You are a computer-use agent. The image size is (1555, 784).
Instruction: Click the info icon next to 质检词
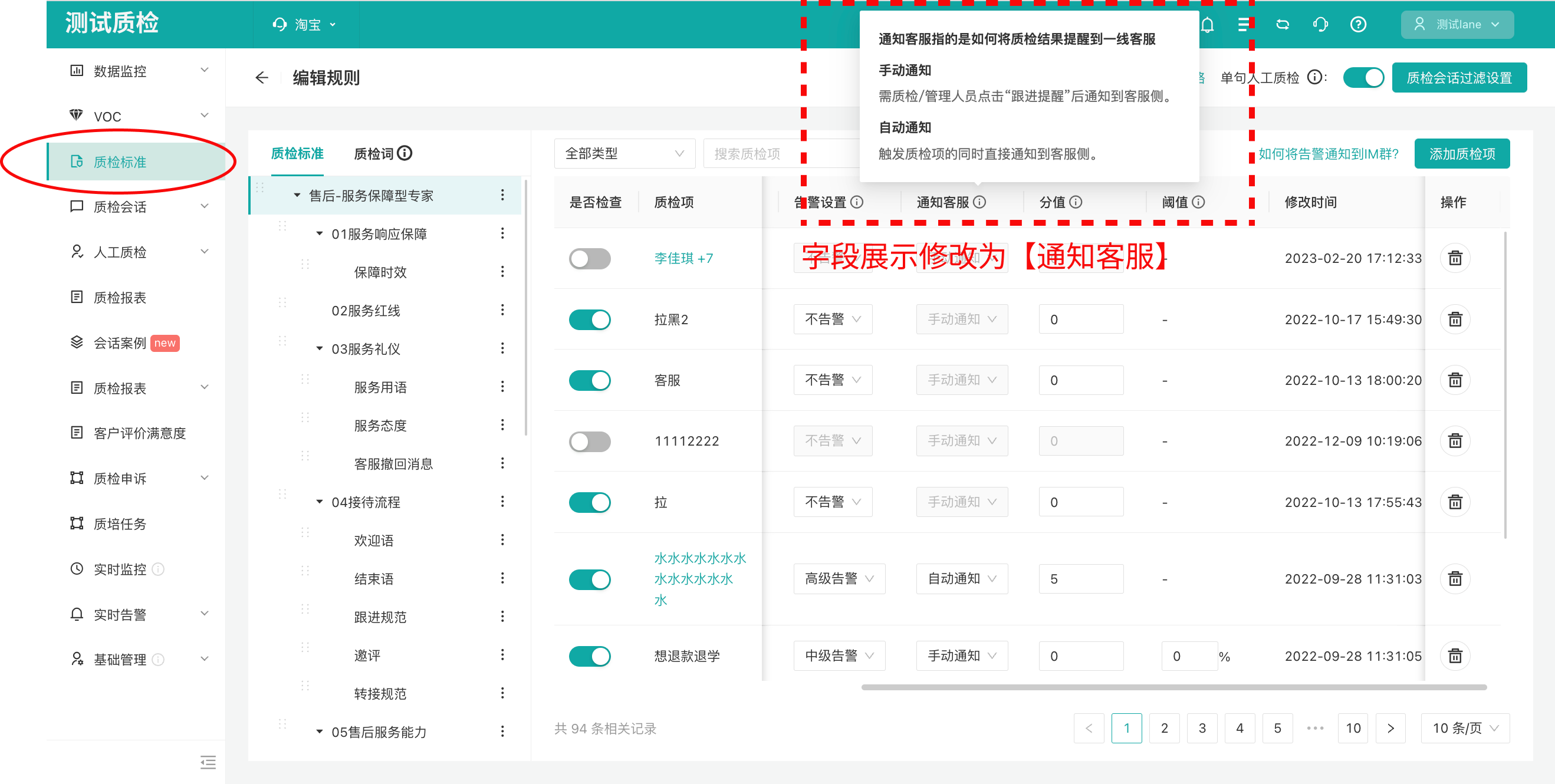click(405, 153)
